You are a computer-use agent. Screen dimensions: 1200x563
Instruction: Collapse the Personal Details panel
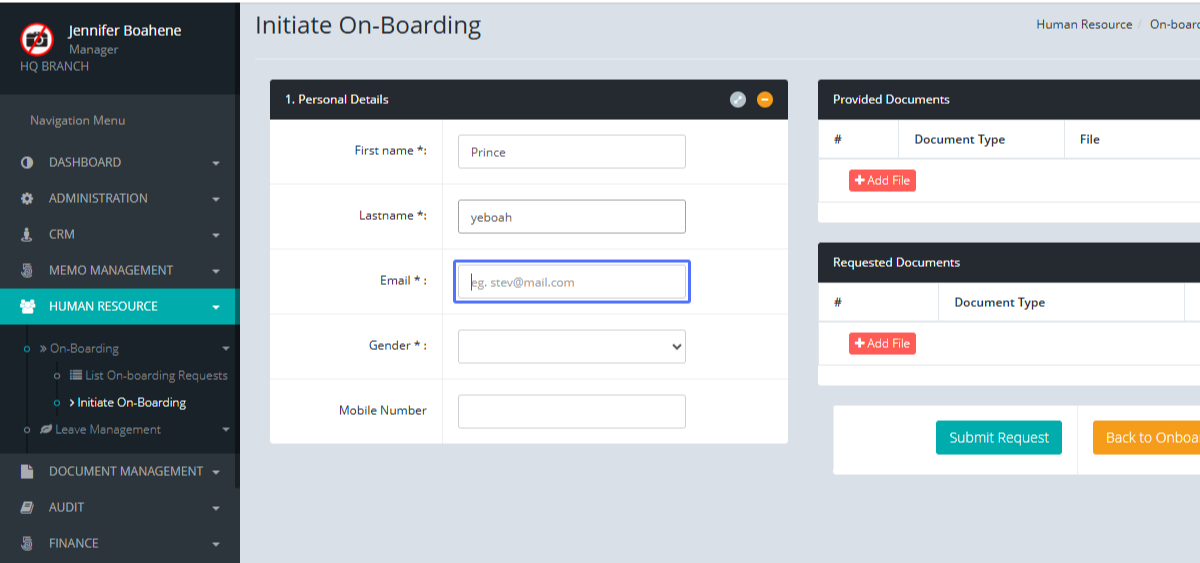click(x=765, y=99)
